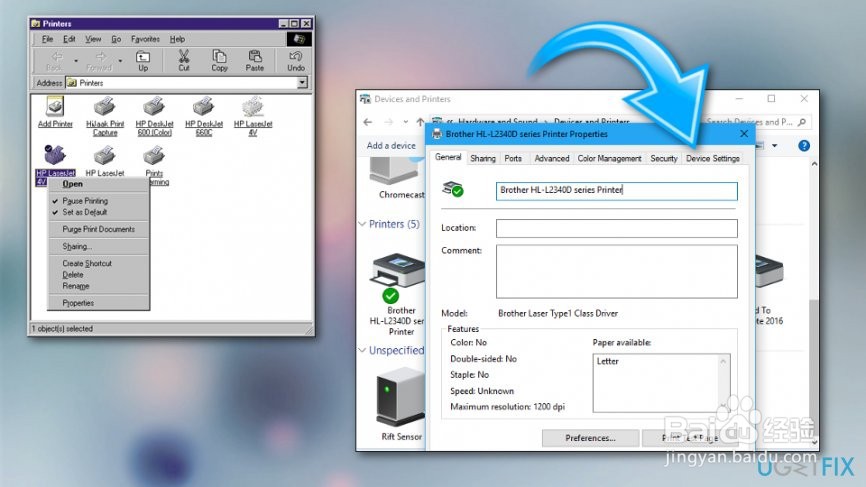Open the File menu in the Printers window
Screen dimensions: 866x487
click(x=47, y=39)
